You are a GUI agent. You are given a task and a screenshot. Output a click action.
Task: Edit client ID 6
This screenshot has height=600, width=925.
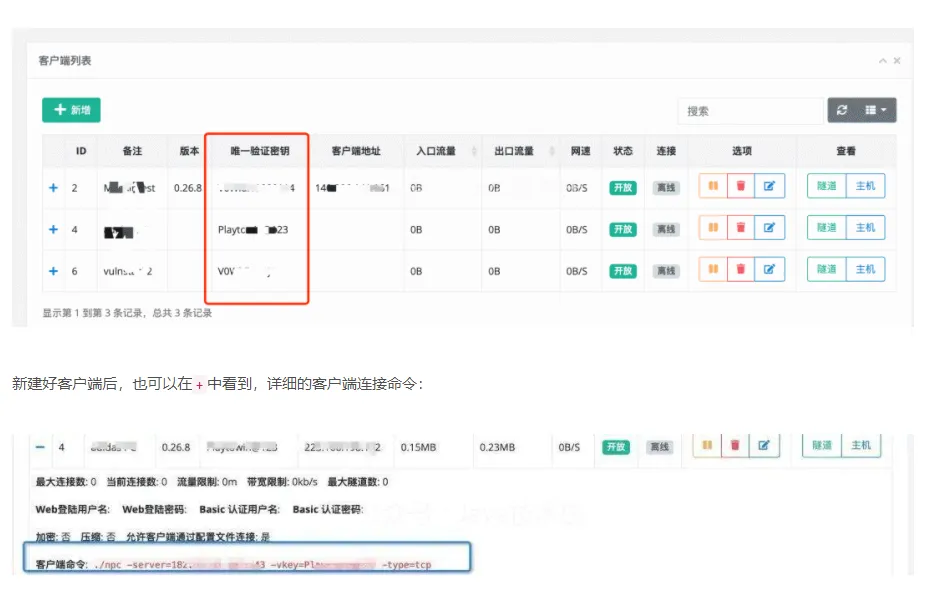(769, 270)
